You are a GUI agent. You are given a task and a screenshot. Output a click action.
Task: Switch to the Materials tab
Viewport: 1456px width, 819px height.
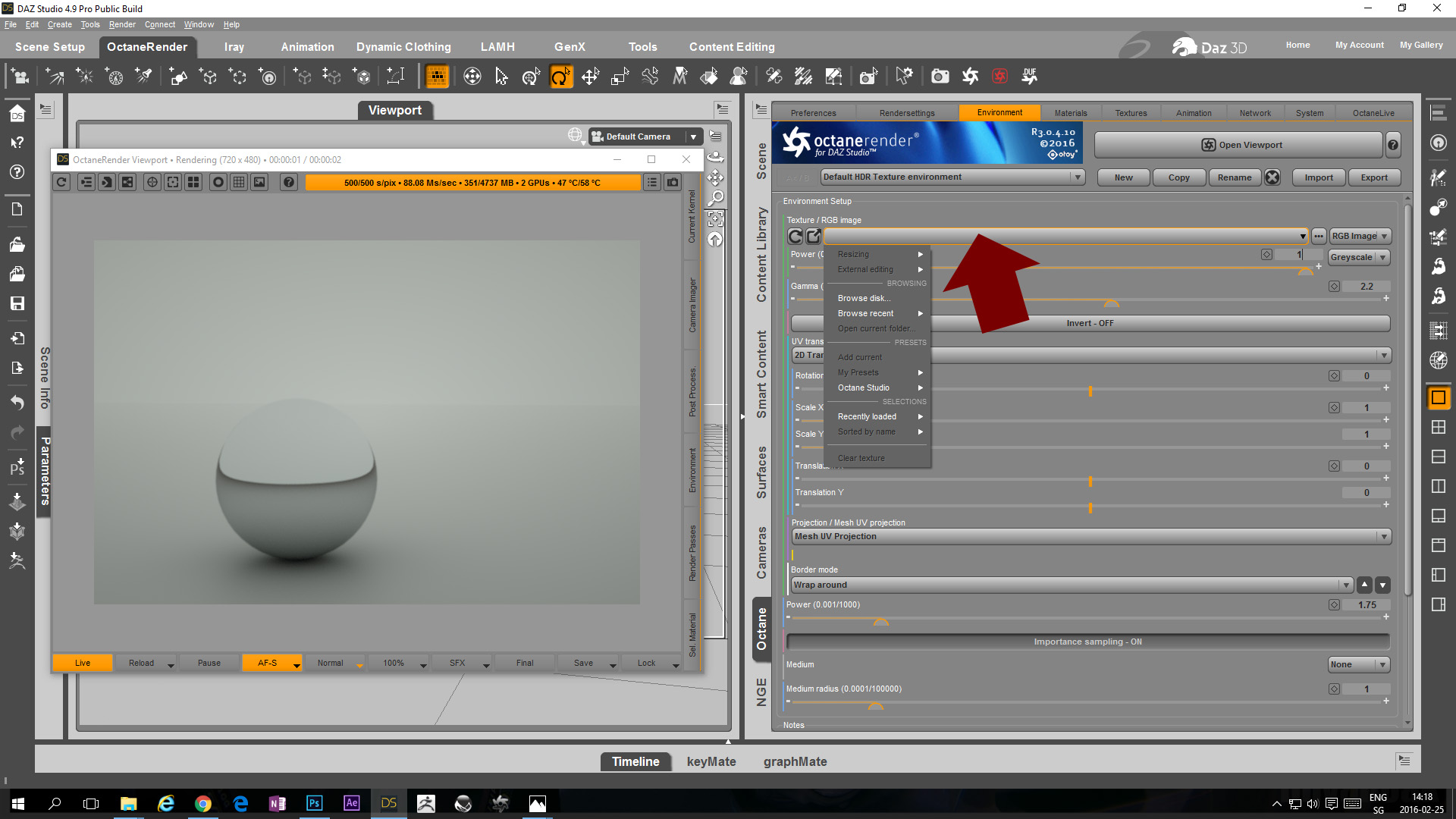pos(1070,113)
